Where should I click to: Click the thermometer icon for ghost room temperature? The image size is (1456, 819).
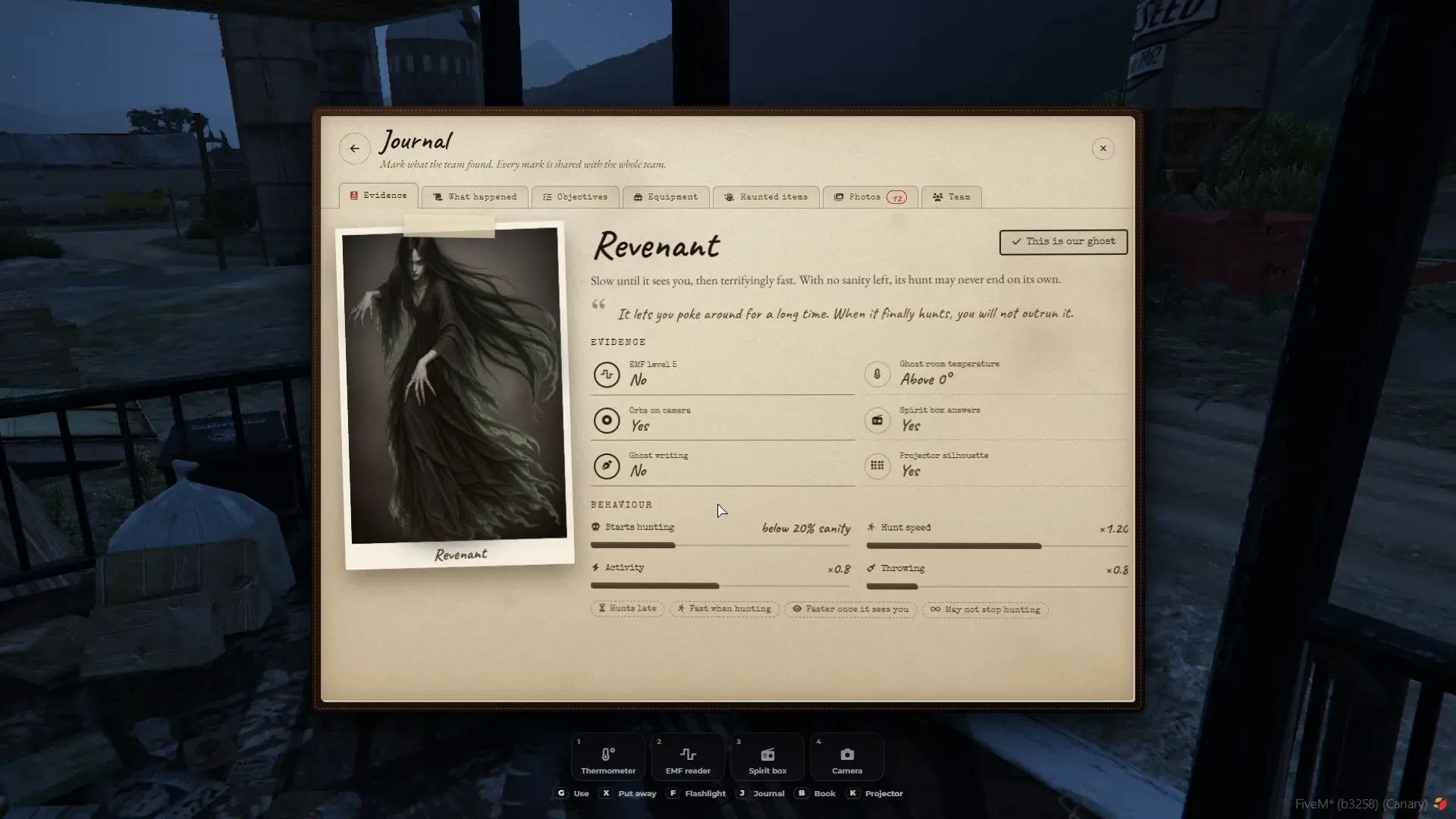[x=877, y=375]
